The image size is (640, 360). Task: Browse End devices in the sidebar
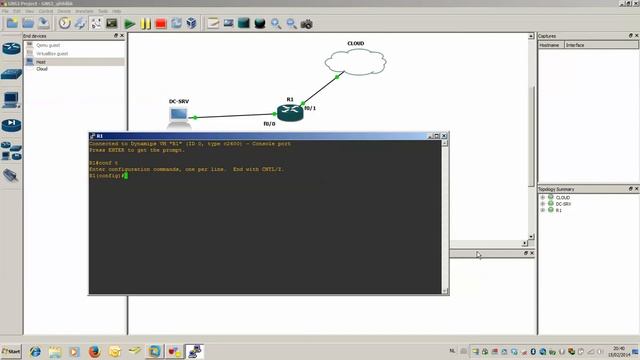click(x=11, y=100)
